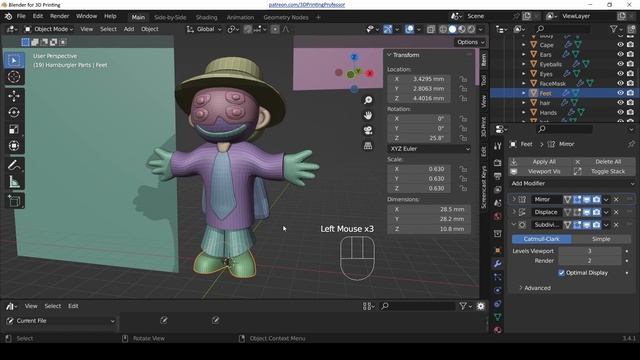640x360 pixels.
Task: Select the Annotate tool
Action: pyautogui.click(x=14, y=165)
